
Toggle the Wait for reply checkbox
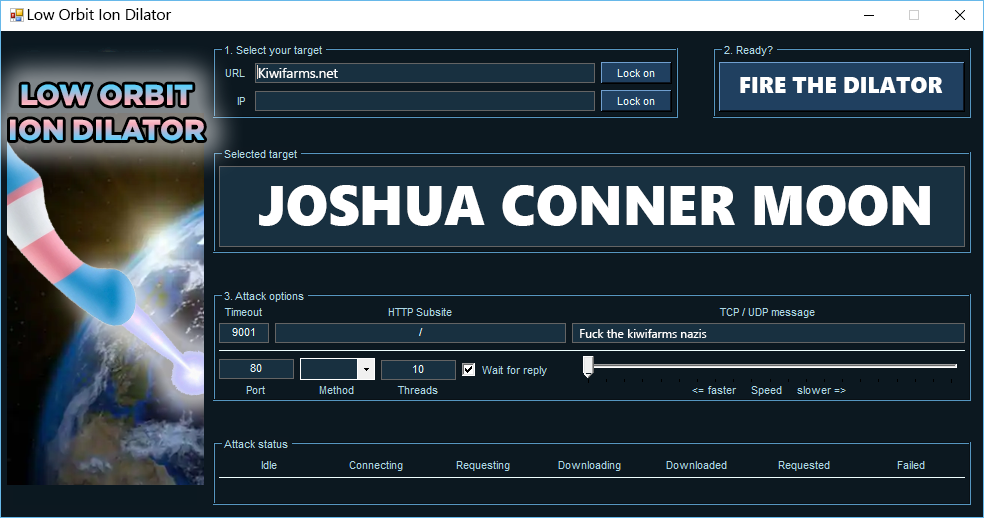[469, 370]
